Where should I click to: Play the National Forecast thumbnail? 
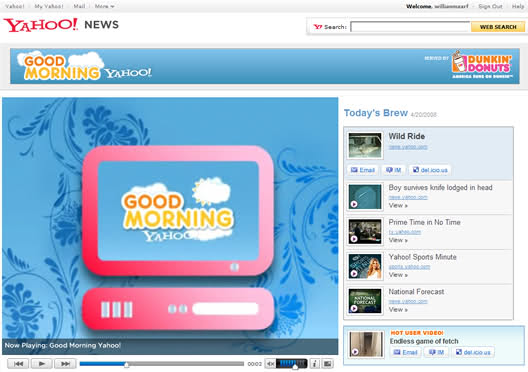(365, 301)
